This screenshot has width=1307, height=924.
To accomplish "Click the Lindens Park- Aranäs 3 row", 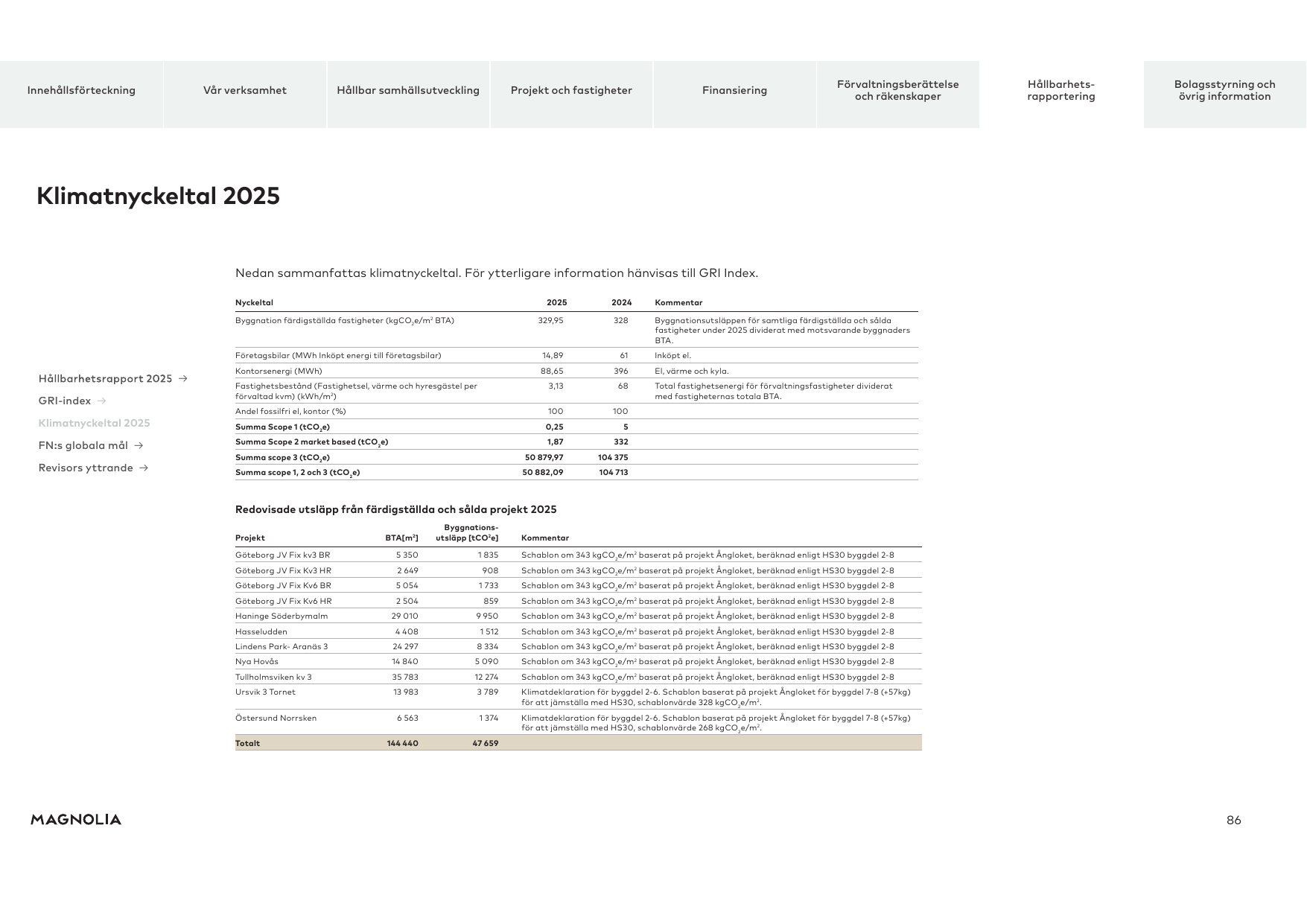I will point(578,646).
